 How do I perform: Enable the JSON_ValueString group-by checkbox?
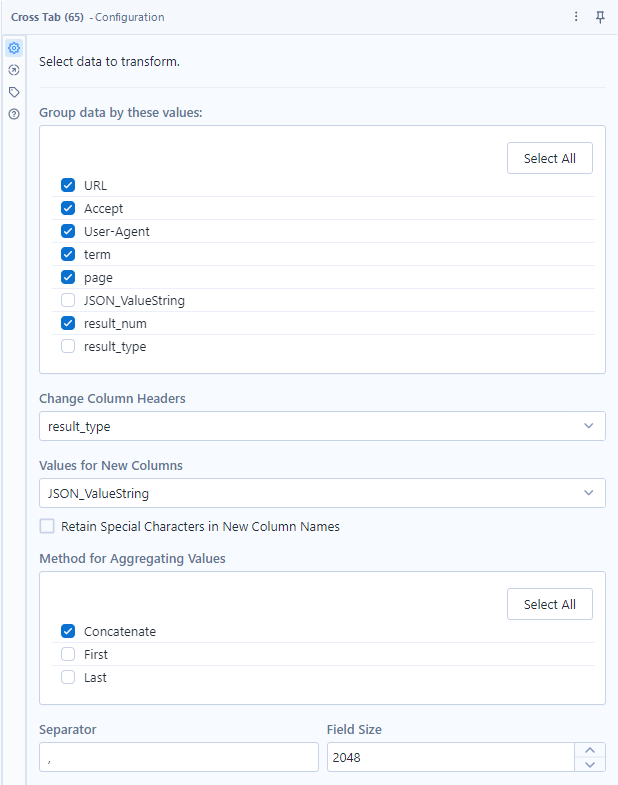(x=68, y=300)
